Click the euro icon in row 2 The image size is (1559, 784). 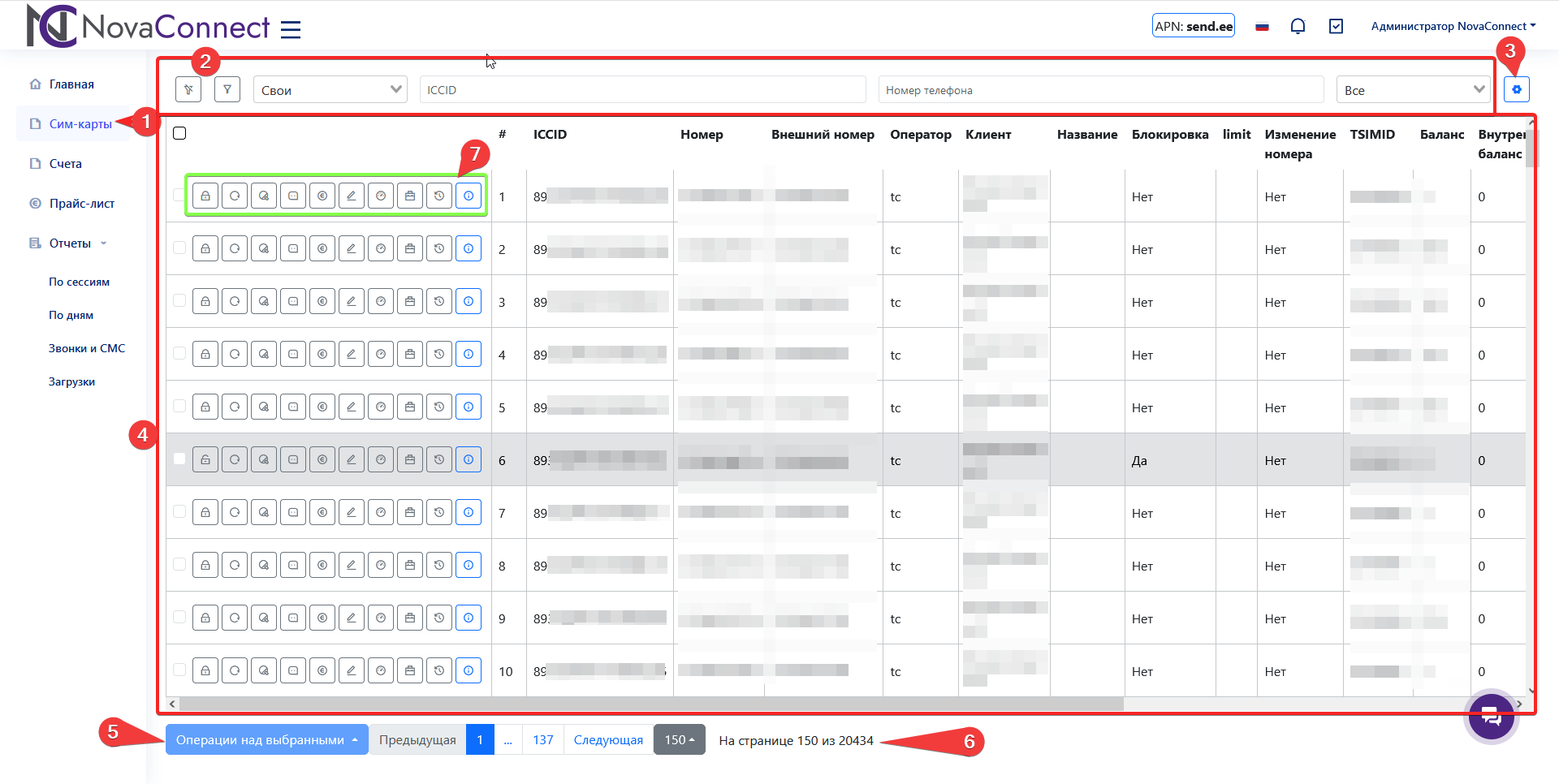[322, 248]
